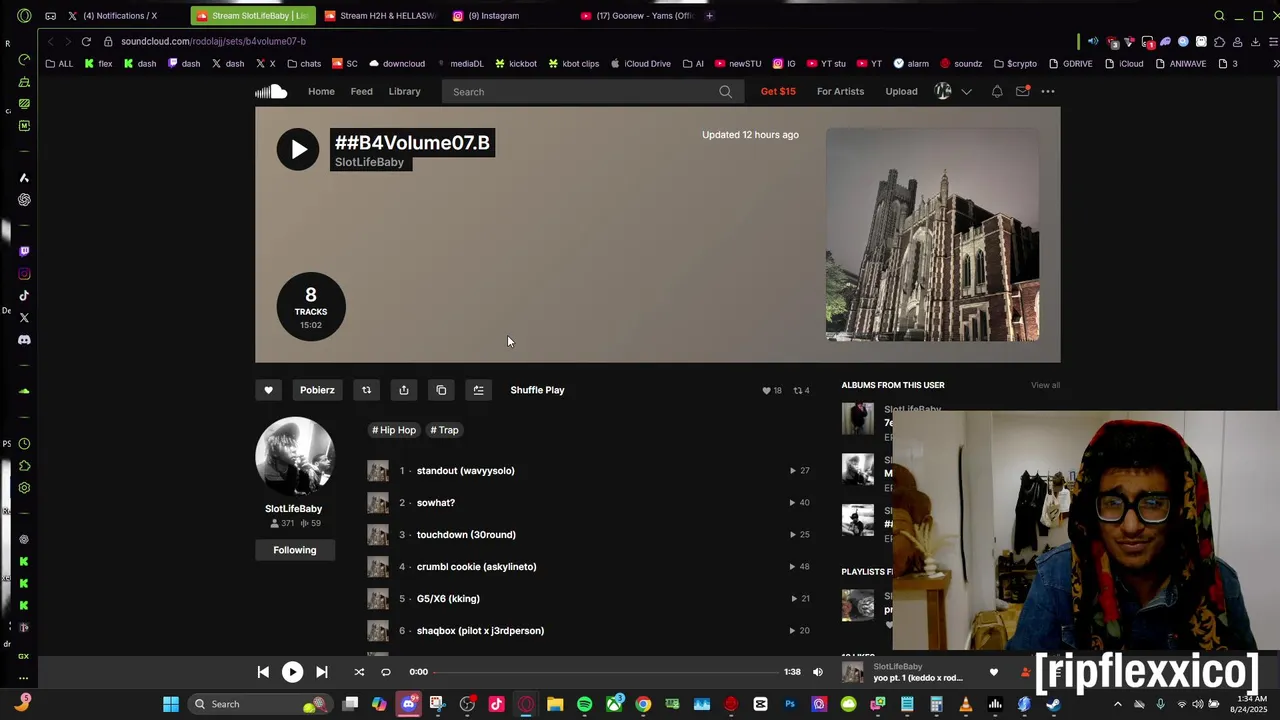
Task: Play track 4 crumbl cookie (askylineto)
Action: click(476, 567)
